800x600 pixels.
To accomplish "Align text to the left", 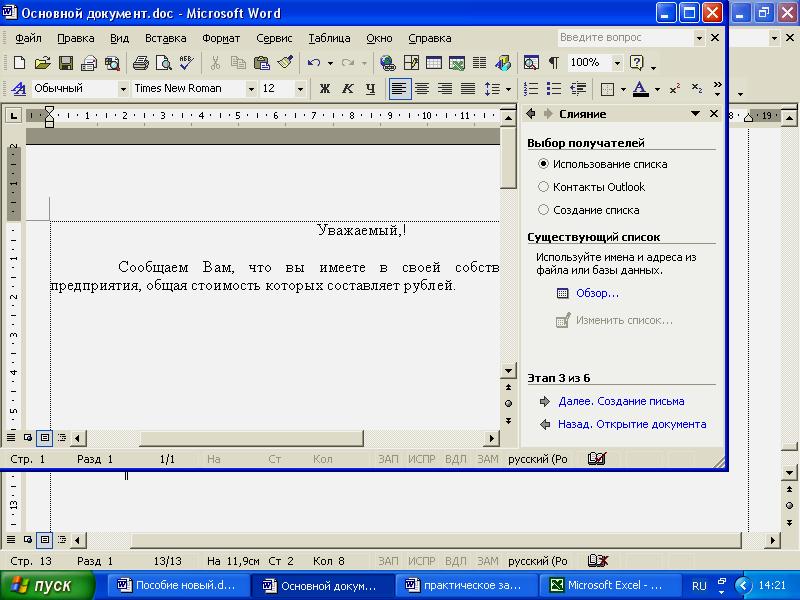I will point(399,89).
